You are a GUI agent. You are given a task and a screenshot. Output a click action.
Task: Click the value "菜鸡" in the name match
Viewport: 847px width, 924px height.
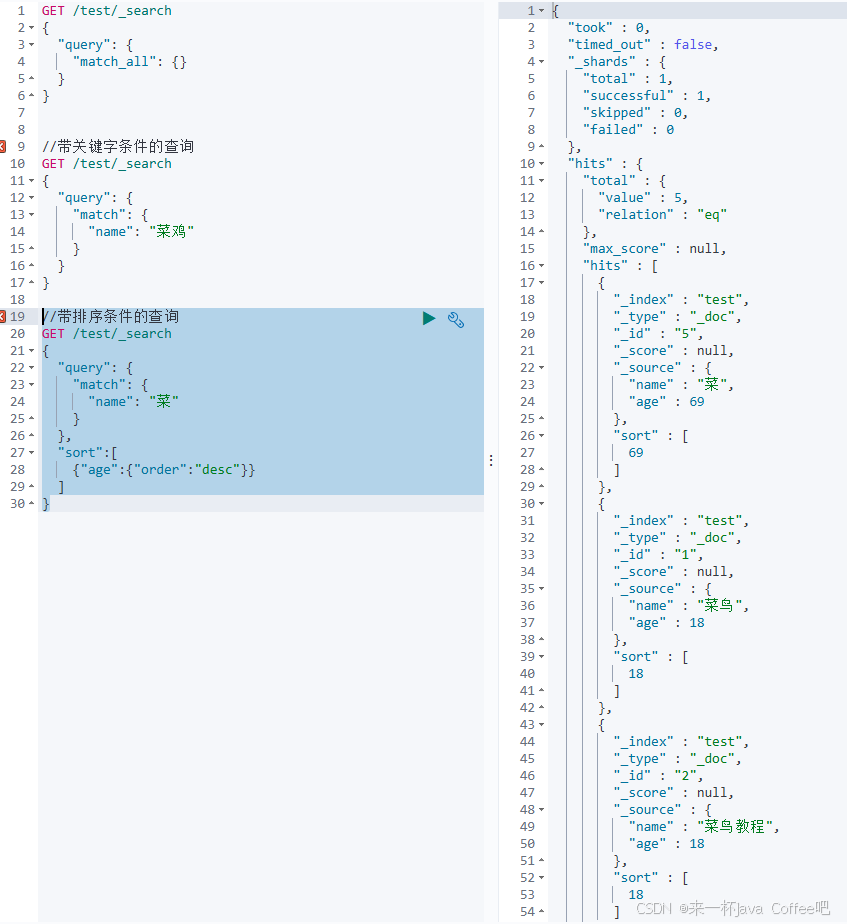(172, 232)
